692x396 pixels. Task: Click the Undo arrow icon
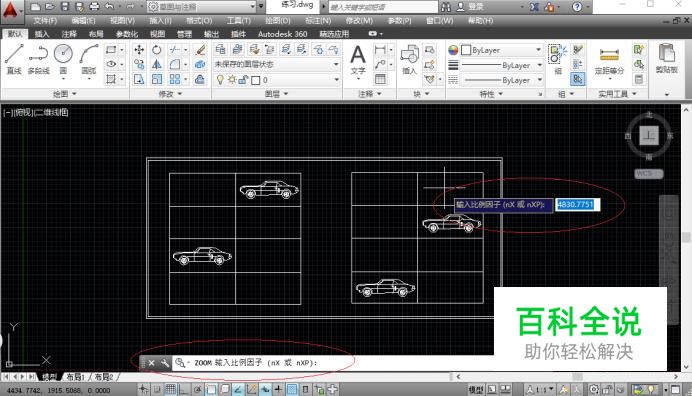[x=109, y=7]
